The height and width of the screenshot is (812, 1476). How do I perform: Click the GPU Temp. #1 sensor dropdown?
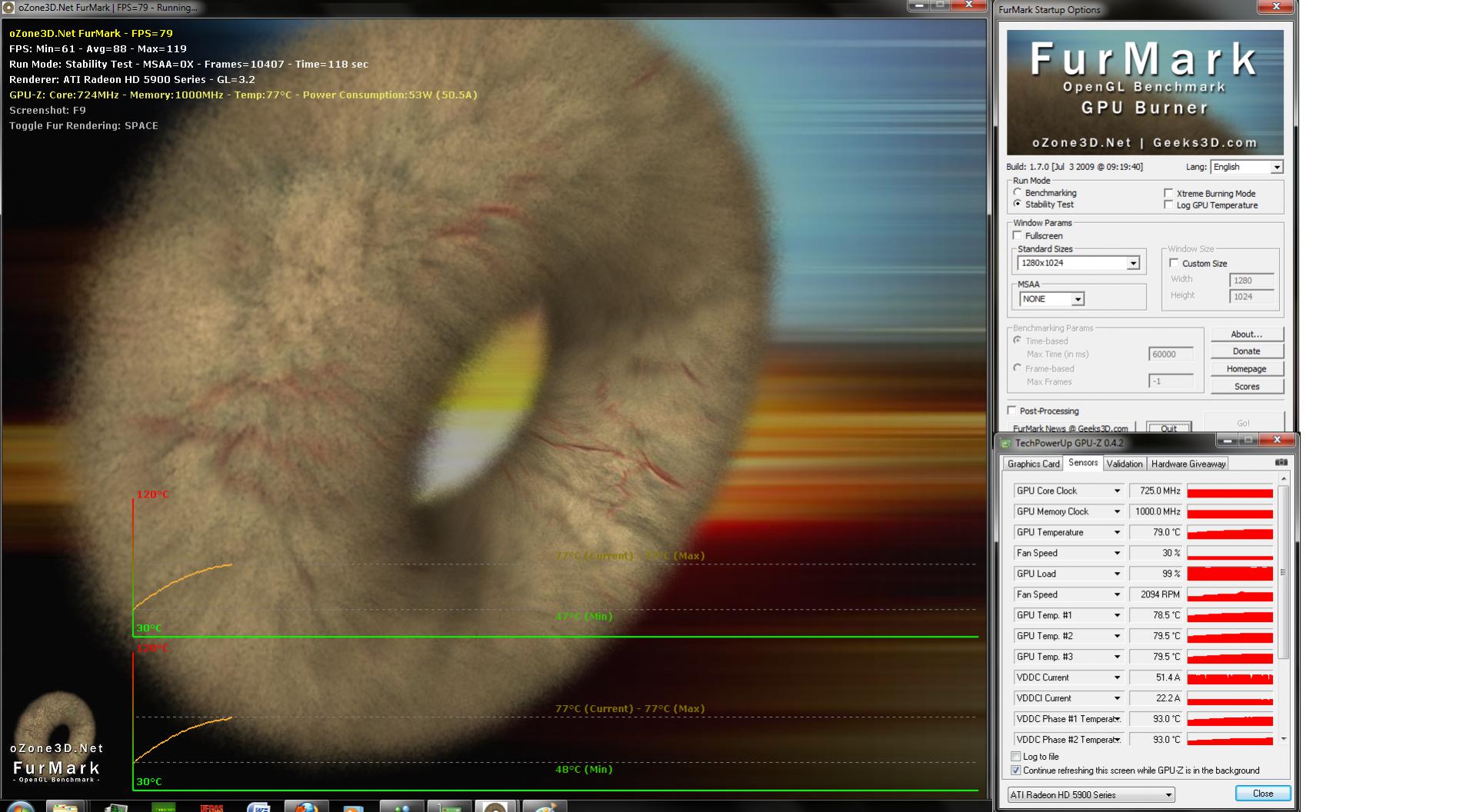[x=1068, y=615]
